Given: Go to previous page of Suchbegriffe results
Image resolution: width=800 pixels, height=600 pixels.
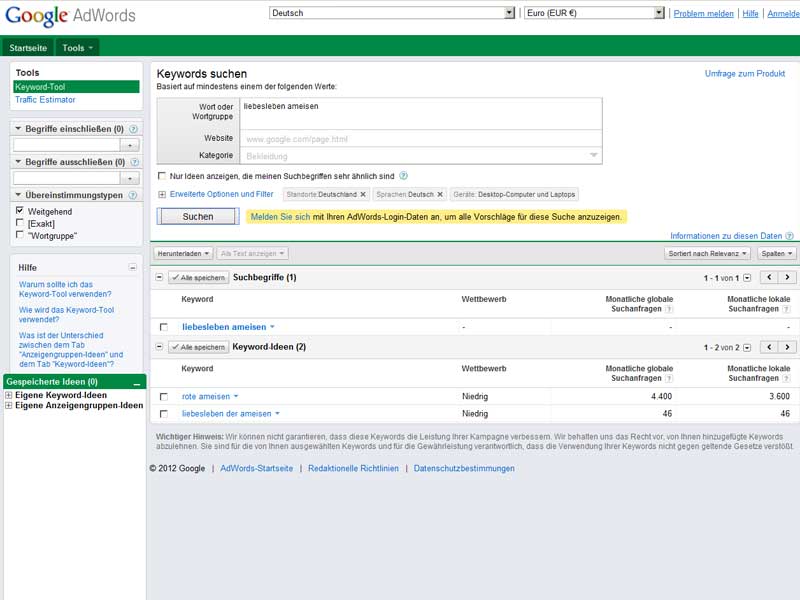Looking at the screenshot, I should 768,277.
